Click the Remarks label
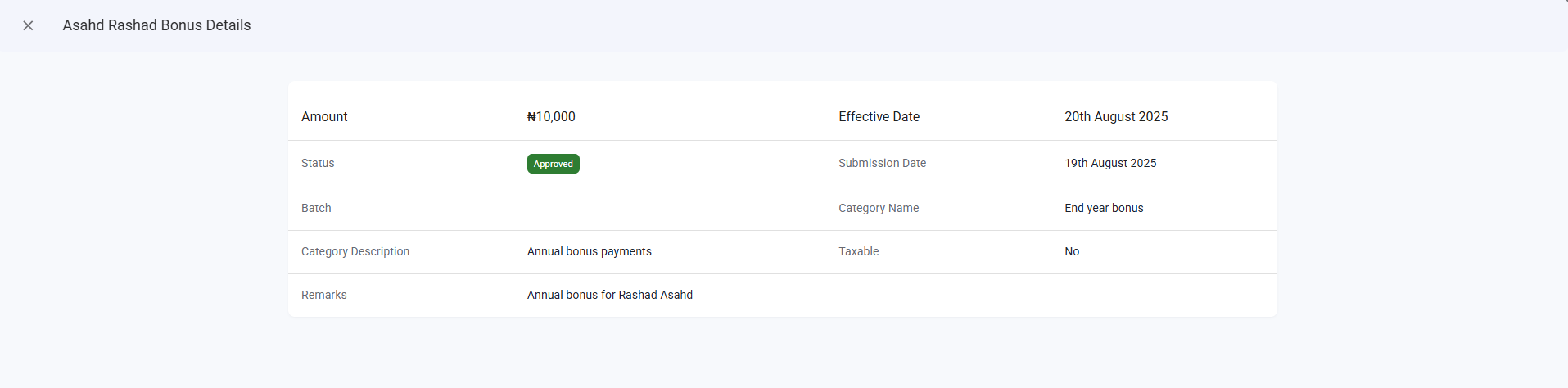Screen dimensions: 1568x388 (324, 296)
